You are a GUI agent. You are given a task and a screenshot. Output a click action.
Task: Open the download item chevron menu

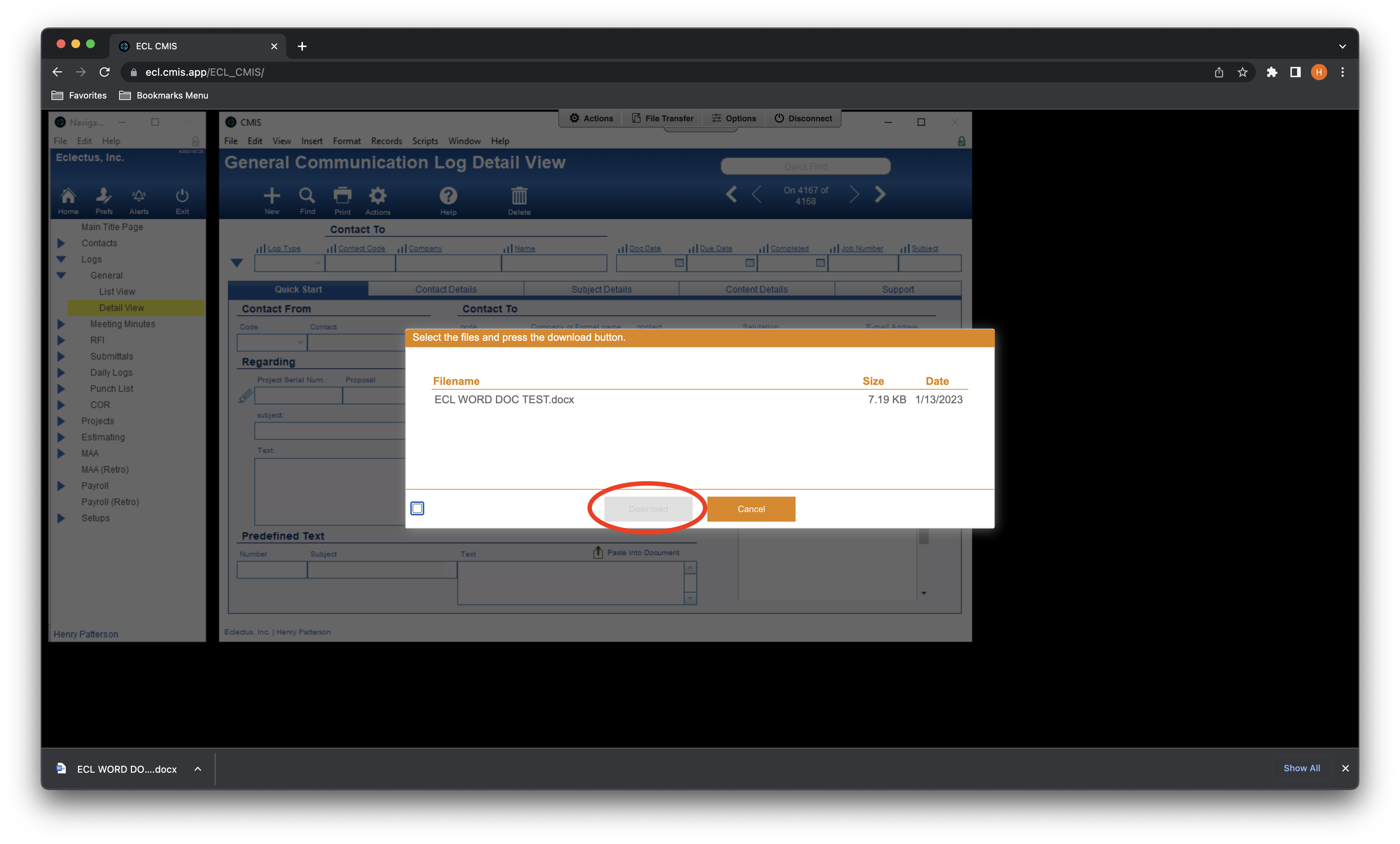click(x=198, y=769)
